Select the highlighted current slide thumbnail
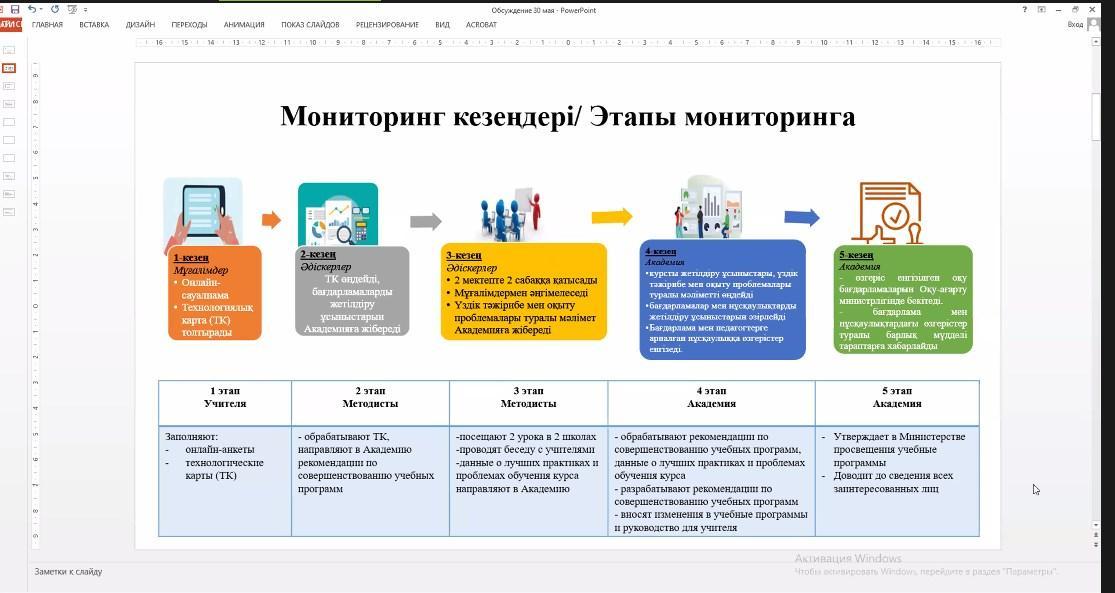Viewport: 1115px width, 593px height. tap(9, 68)
